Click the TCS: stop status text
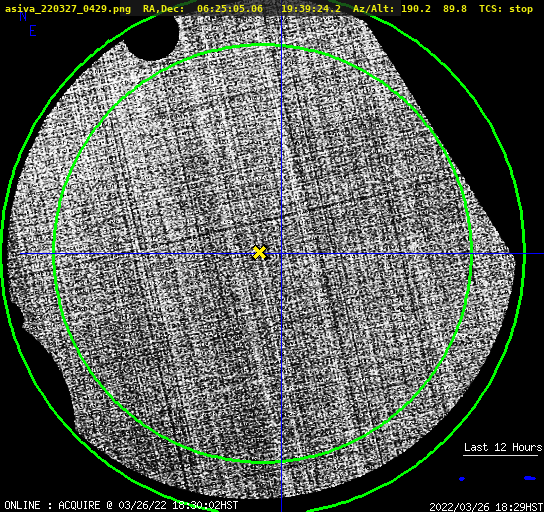Screen dimensions: 544x512 pos(506,9)
